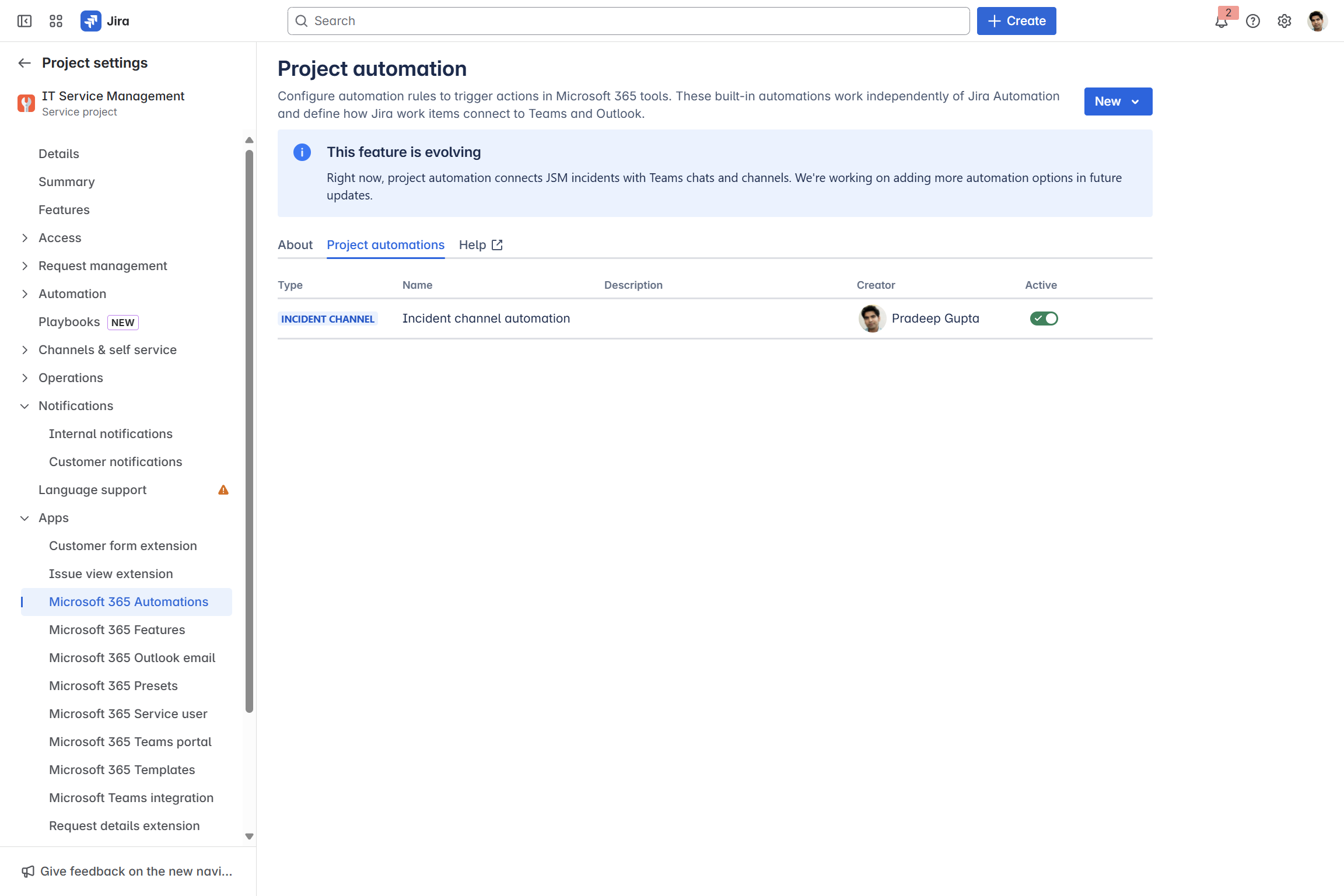This screenshot has width=1344, height=896.
Task: Expand the Channels & self service section
Action: coord(24,350)
